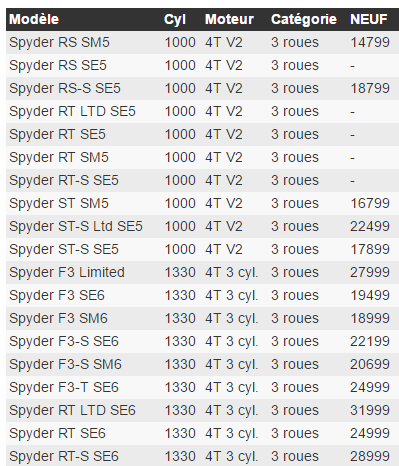Select the Catégorie column header
399x466 pixels.
click(x=304, y=19)
